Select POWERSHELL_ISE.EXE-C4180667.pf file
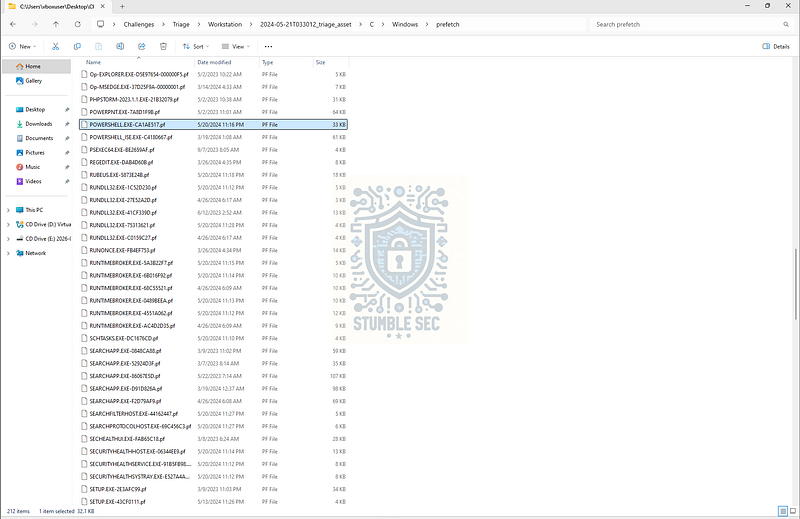Screen dimensions: 800x519 (213, 137)
